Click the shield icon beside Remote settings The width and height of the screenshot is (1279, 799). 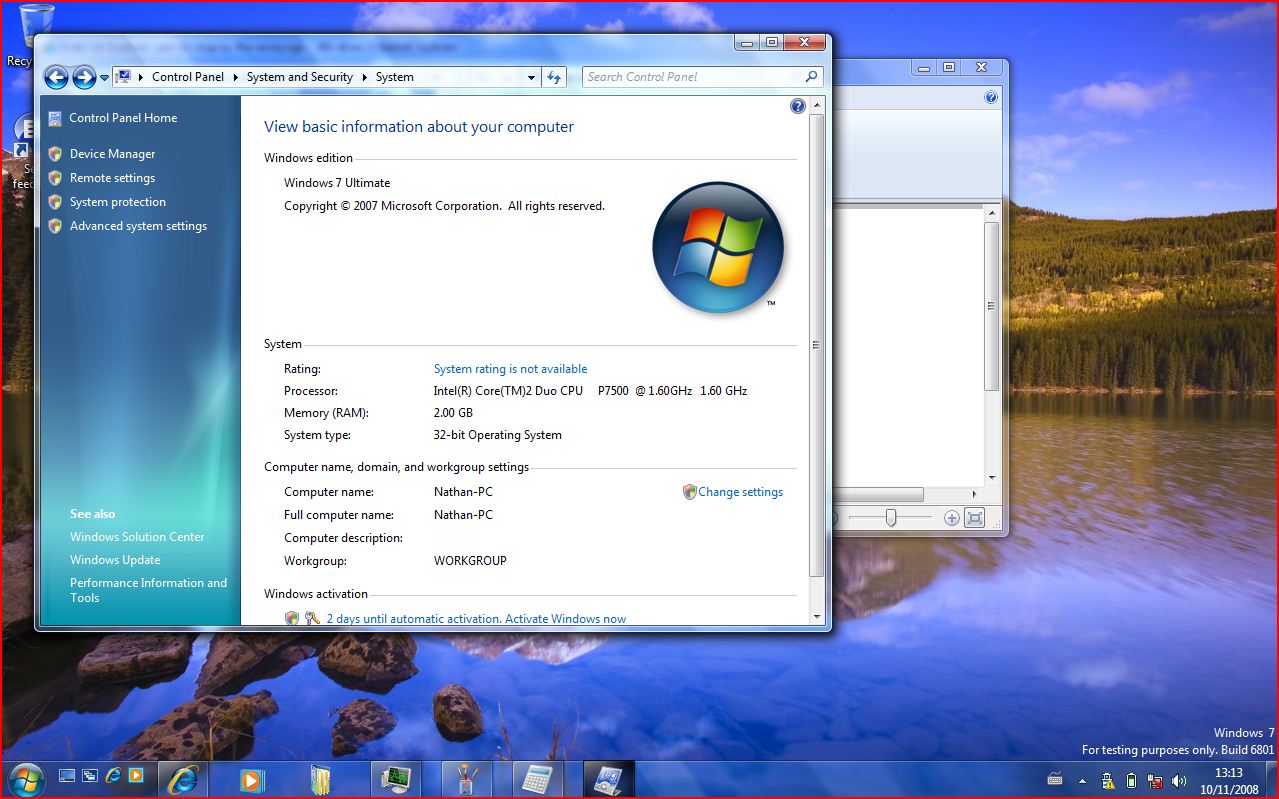pyautogui.click(x=55, y=178)
